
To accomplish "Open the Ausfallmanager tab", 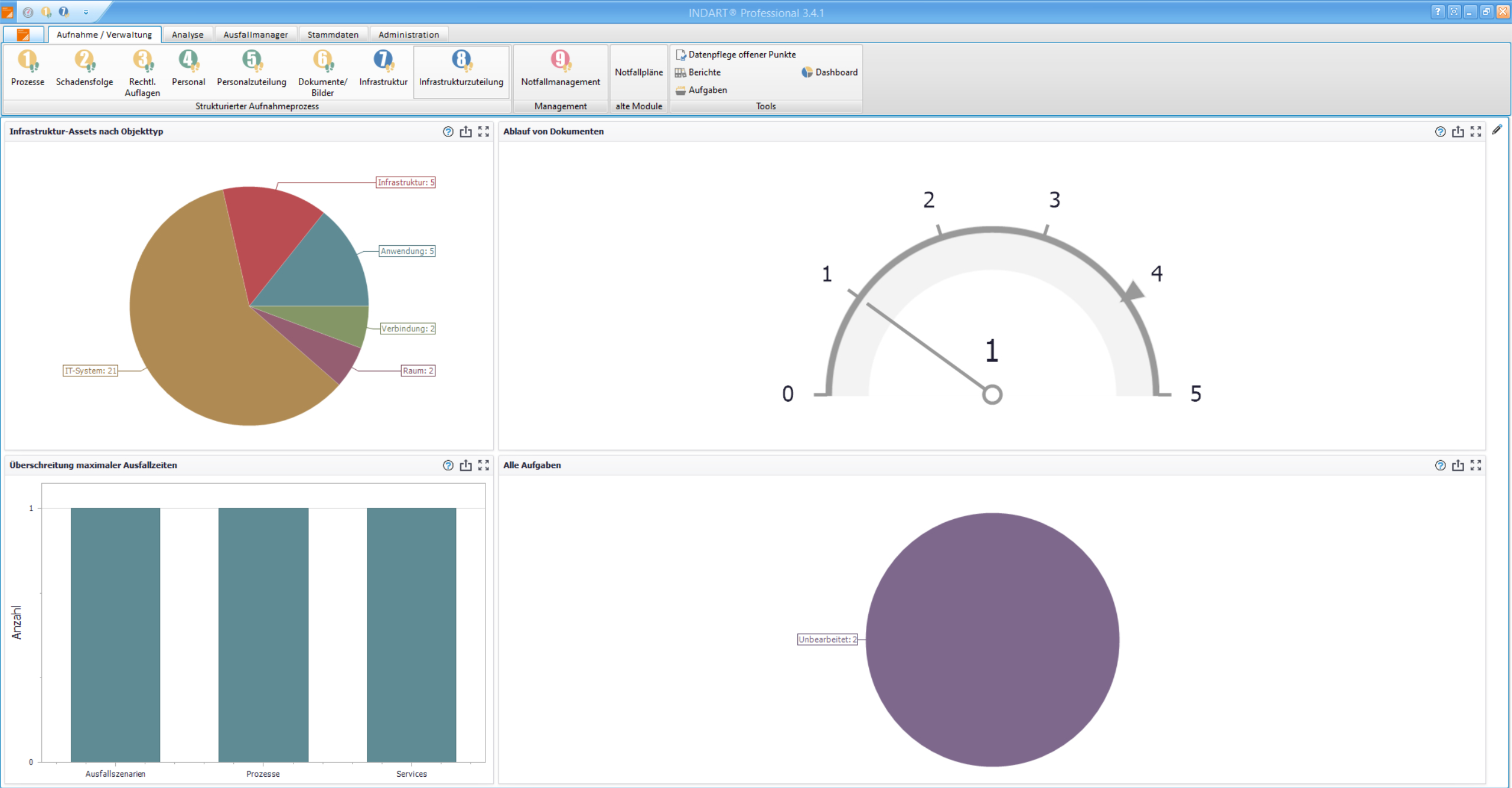I will pos(255,35).
